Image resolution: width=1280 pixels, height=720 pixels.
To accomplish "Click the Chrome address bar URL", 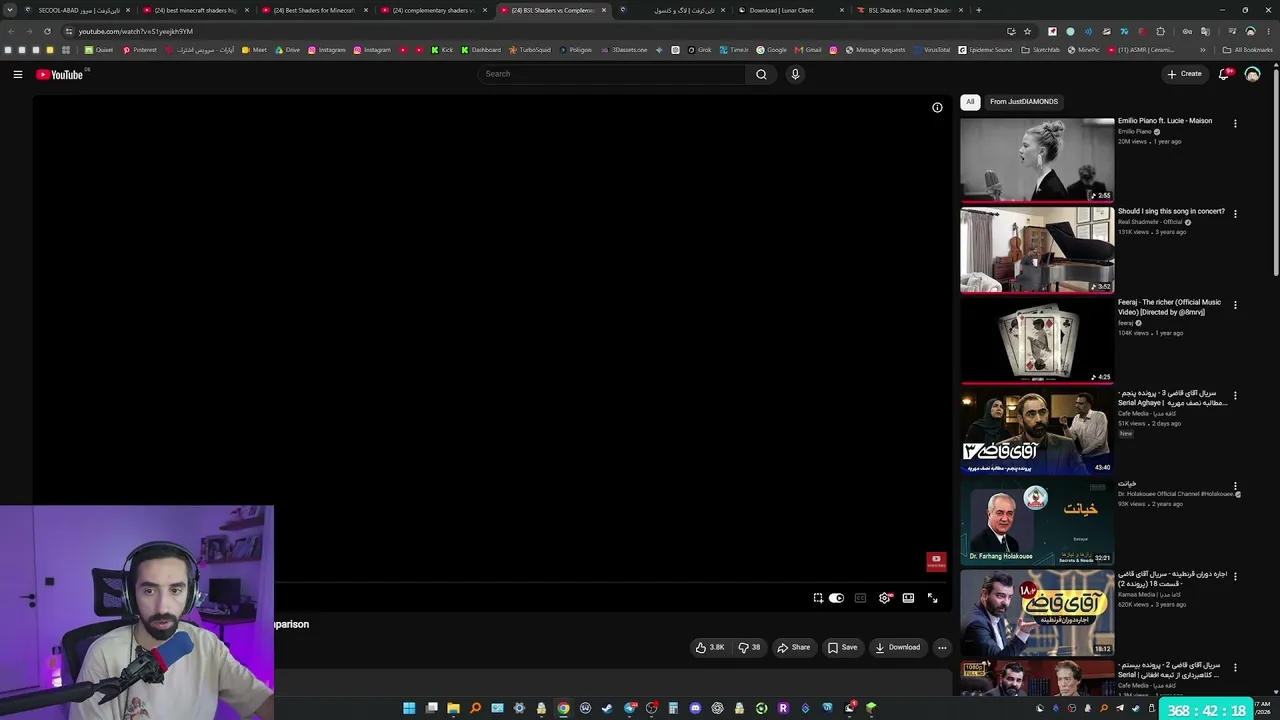I will tap(136, 31).
